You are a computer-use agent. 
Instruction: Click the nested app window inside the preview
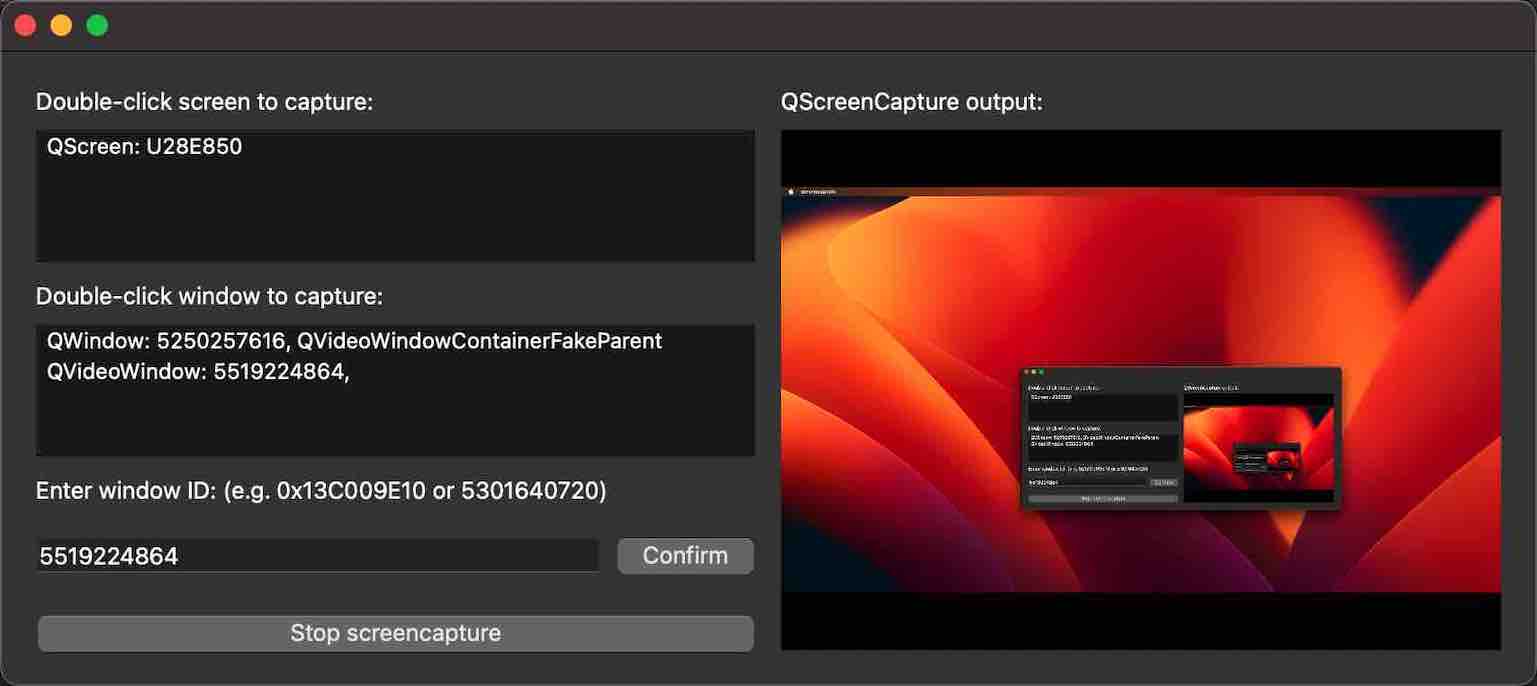pos(1180,437)
